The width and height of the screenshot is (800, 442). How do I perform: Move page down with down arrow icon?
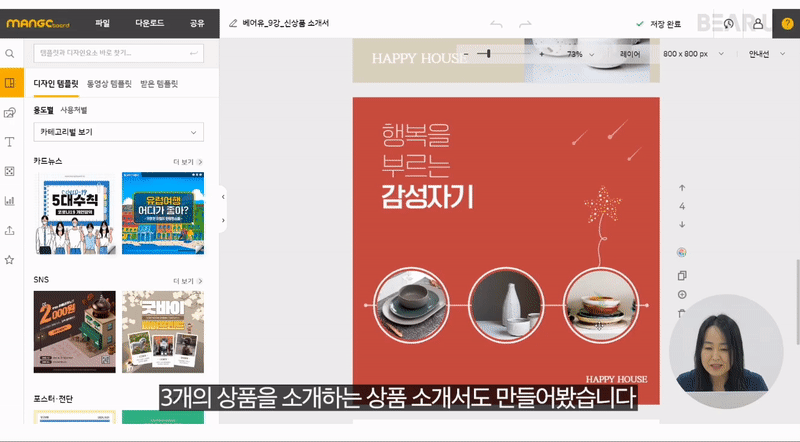pyautogui.click(x=682, y=225)
